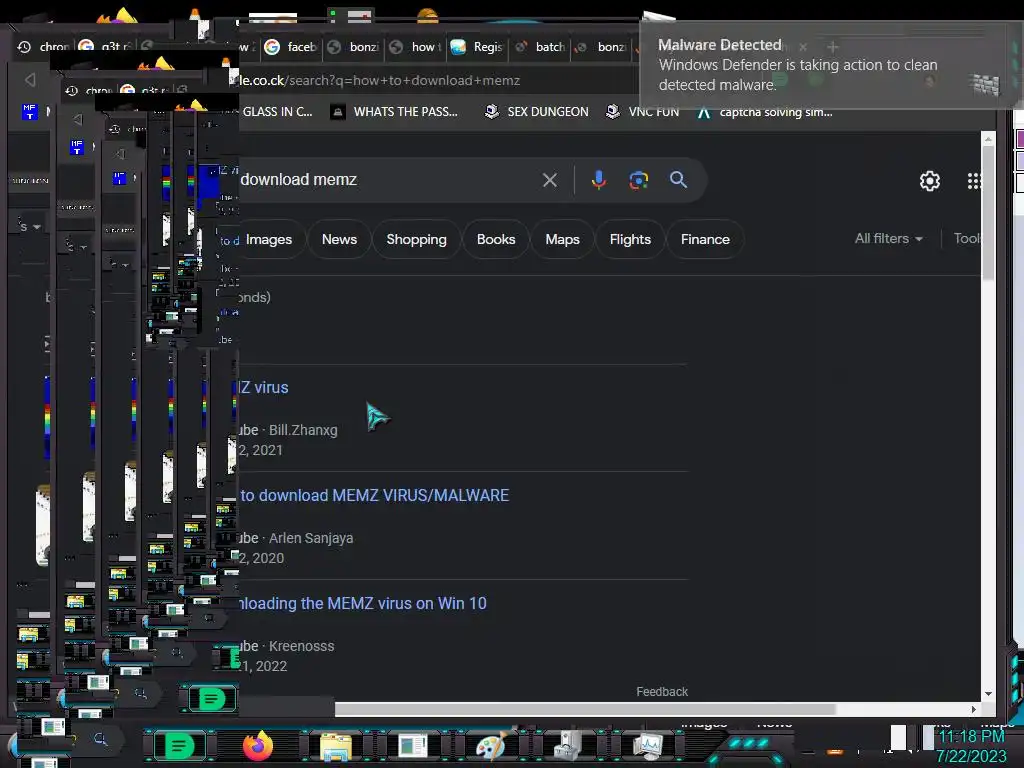Switch to the 'faceb' tab
Screen dimensions: 1024x768
pos(291,47)
